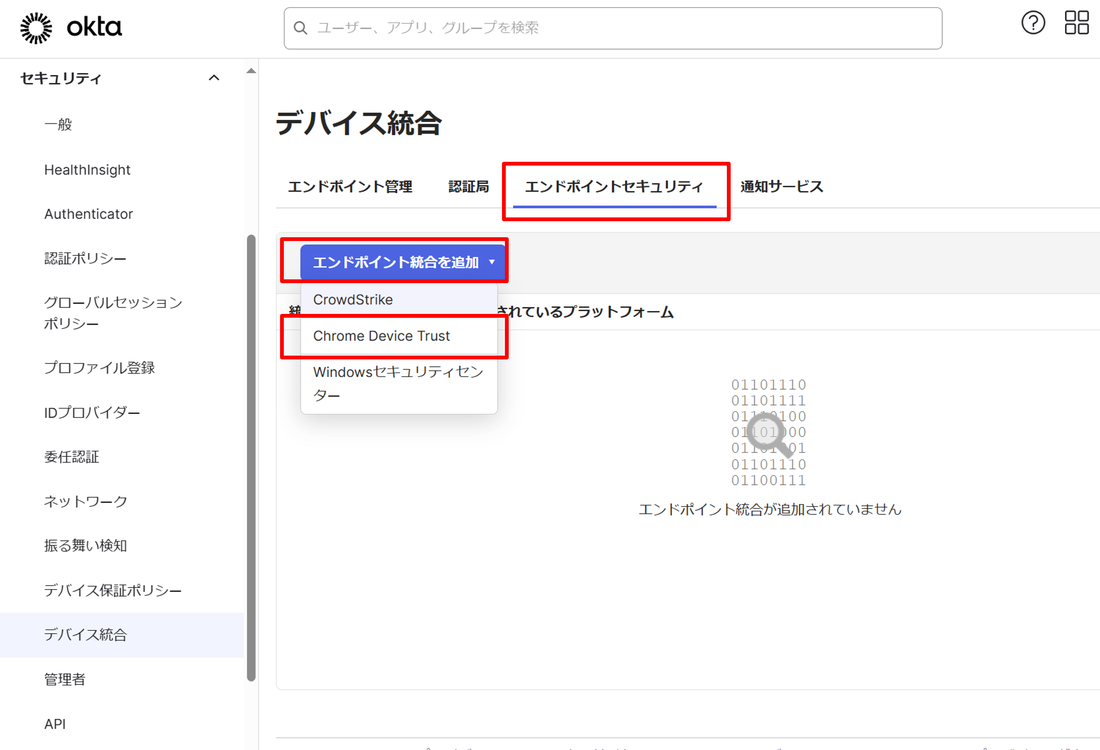Click the sidebar scrollbar up arrow

pyautogui.click(x=251, y=71)
